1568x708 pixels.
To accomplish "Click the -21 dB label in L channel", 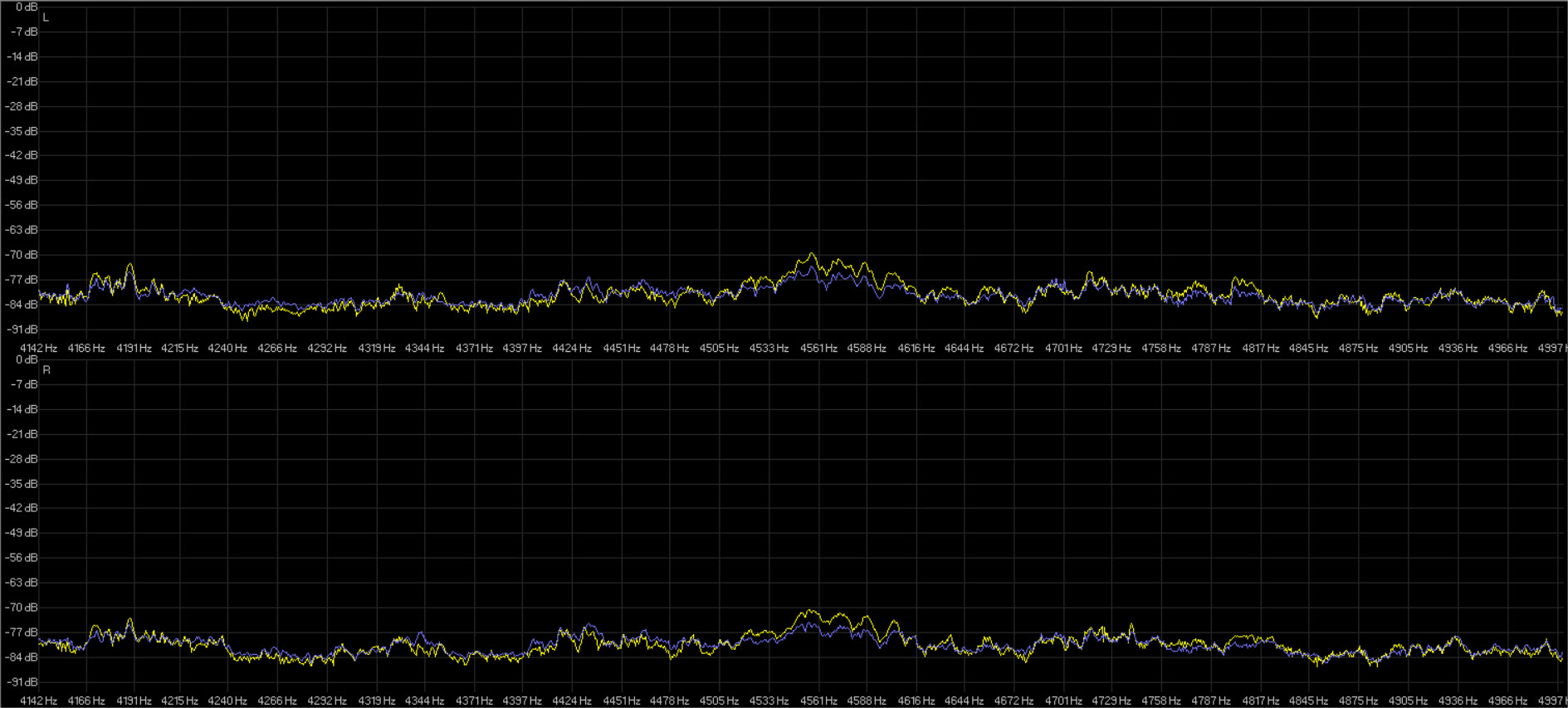I will pyautogui.click(x=22, y=81).
